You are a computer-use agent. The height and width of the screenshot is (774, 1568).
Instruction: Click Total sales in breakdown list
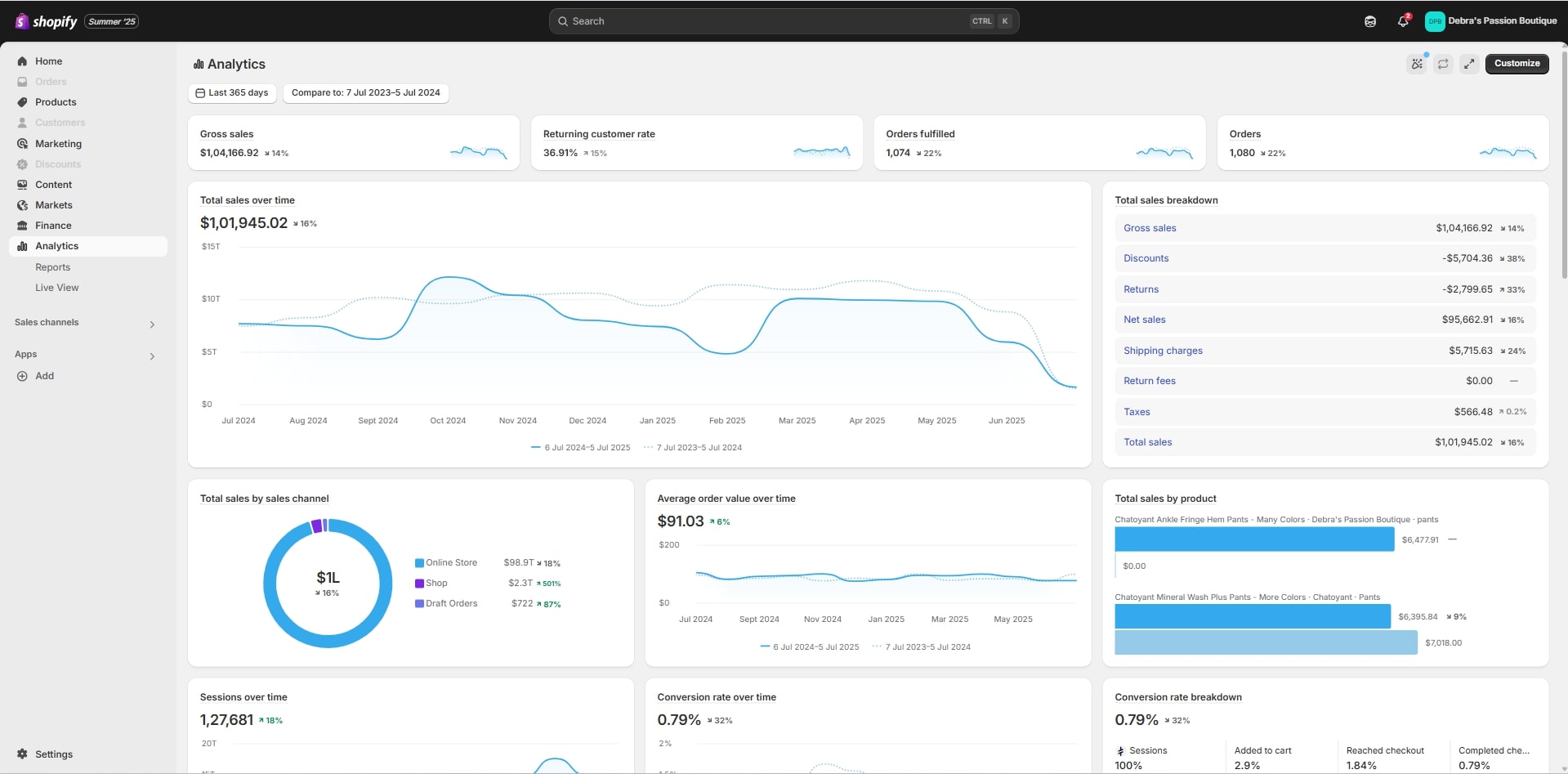click(x=1147, y=442)
